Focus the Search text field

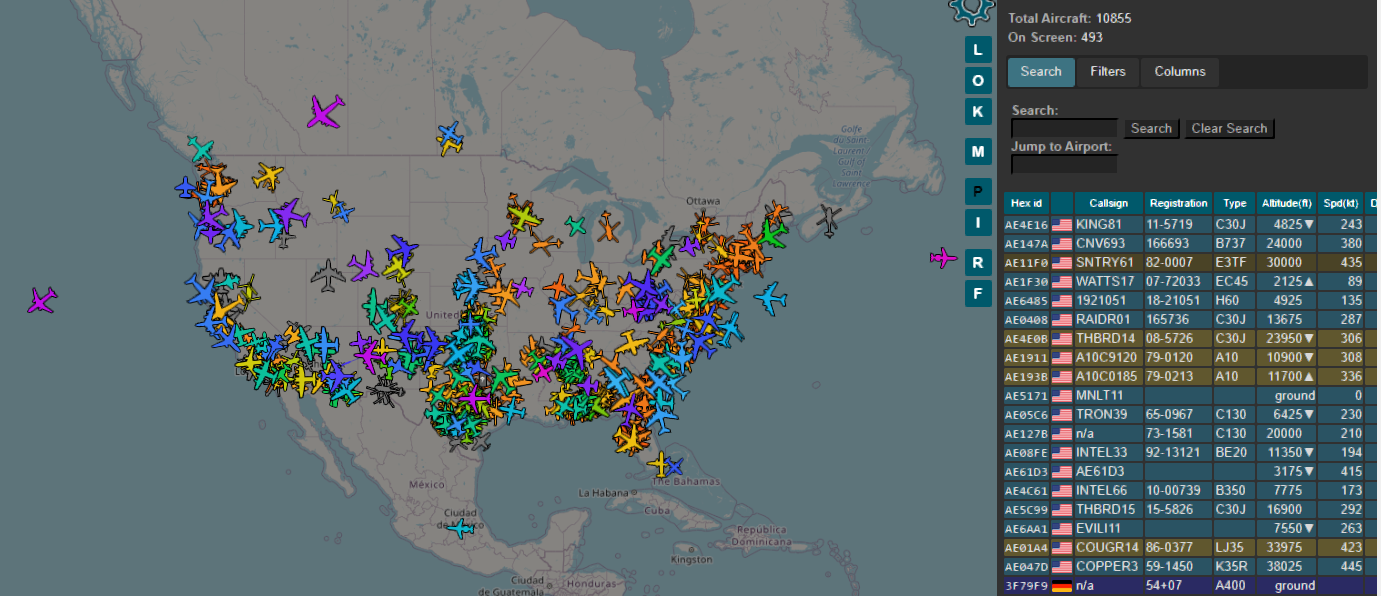1064,128
